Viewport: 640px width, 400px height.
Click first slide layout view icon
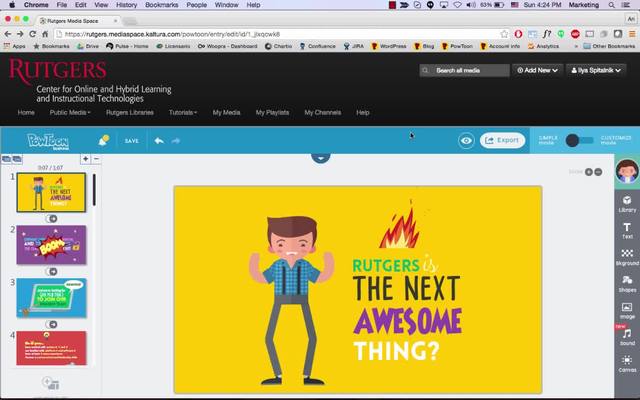point(7,159)
